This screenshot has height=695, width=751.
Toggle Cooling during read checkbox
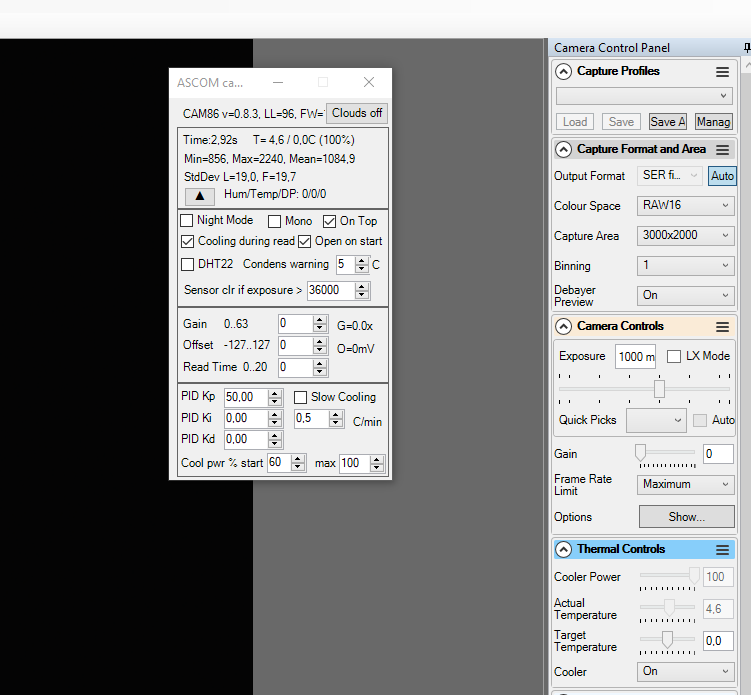pos(188,241)
